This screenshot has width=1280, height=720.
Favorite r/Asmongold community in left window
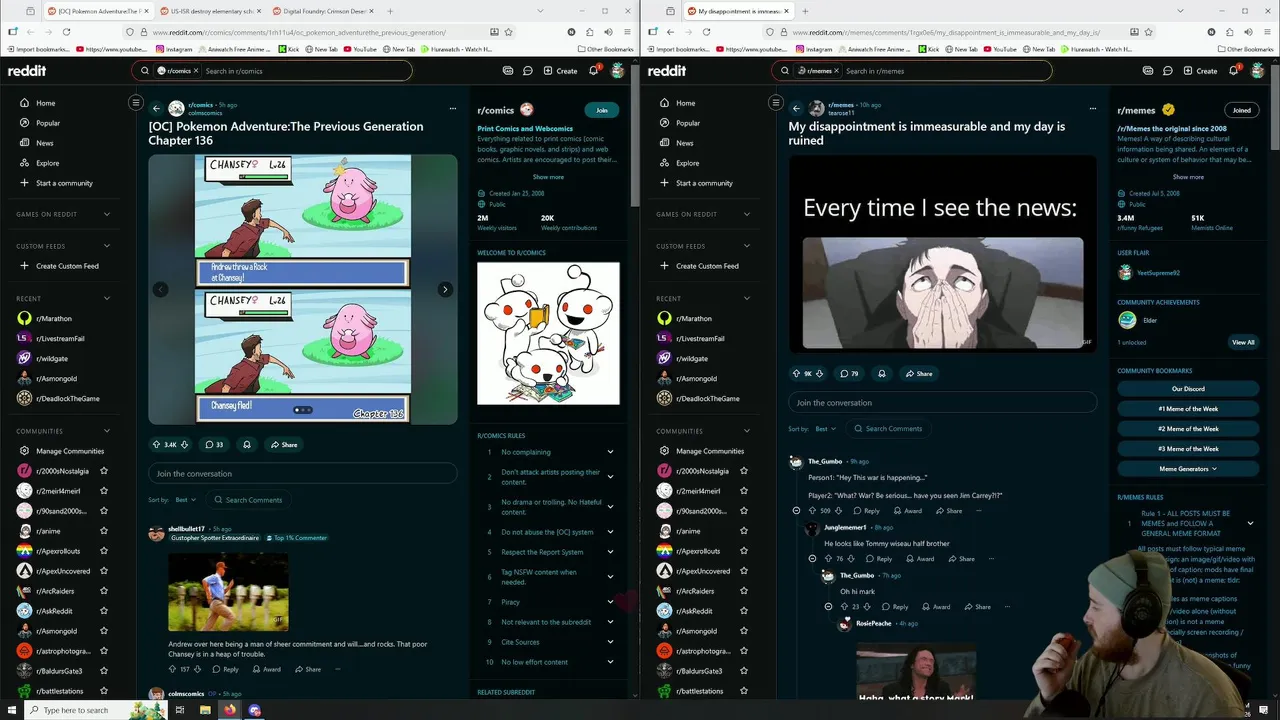(x=104, y=631)
